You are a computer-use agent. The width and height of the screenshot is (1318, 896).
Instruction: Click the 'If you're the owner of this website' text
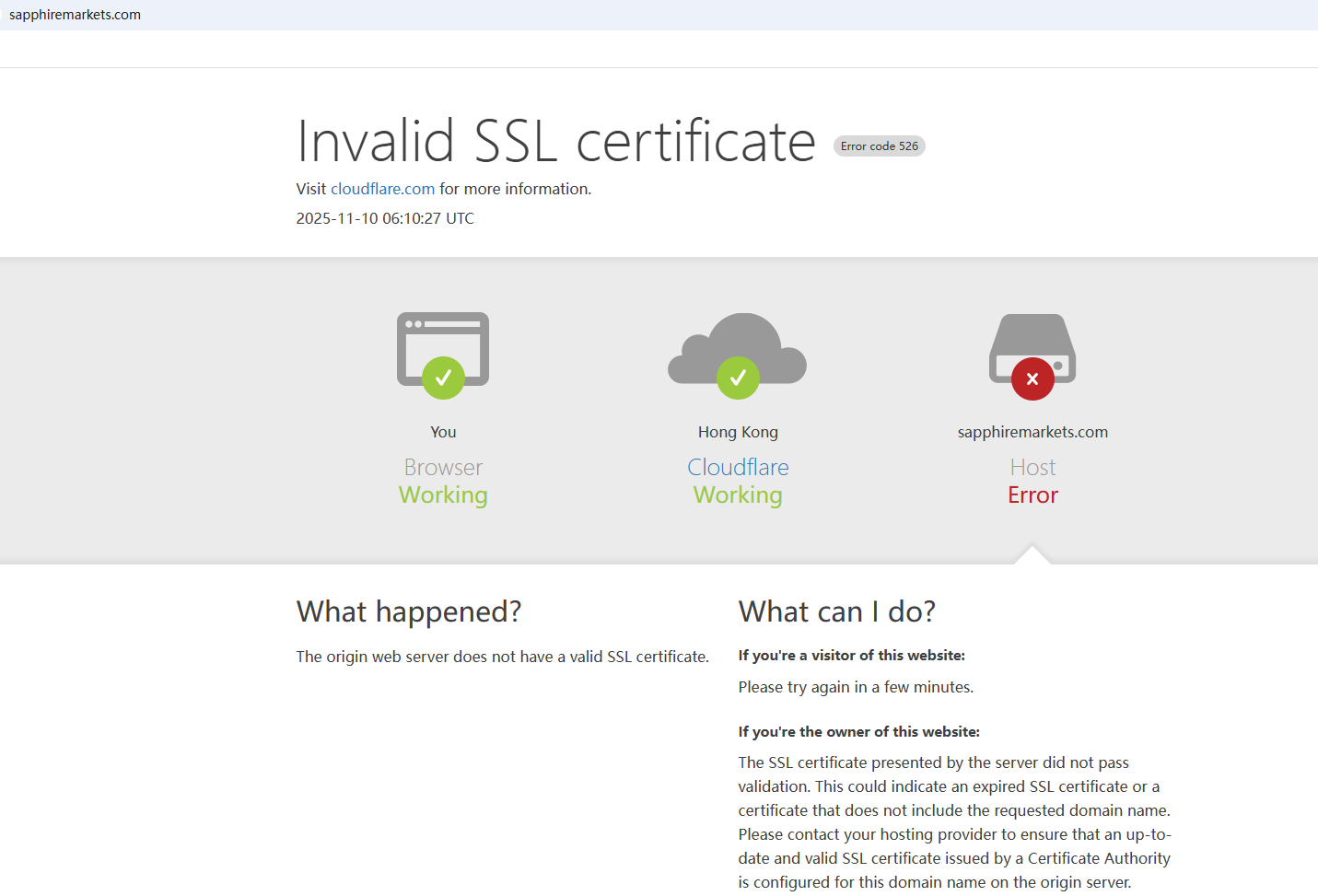coord(858,732)
